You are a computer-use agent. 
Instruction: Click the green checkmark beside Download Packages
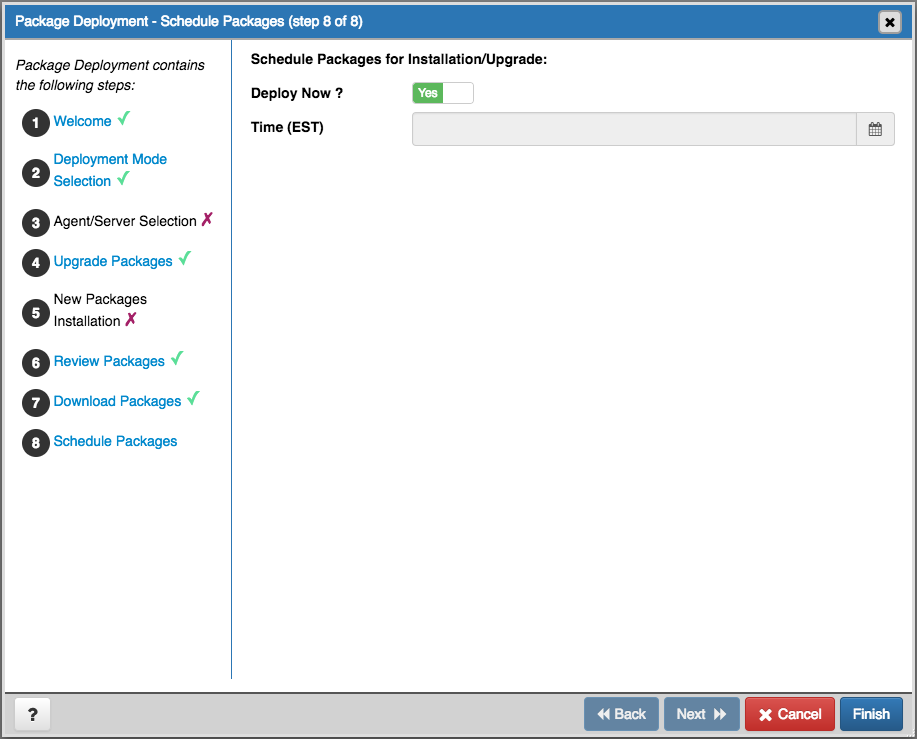[194, 398]
